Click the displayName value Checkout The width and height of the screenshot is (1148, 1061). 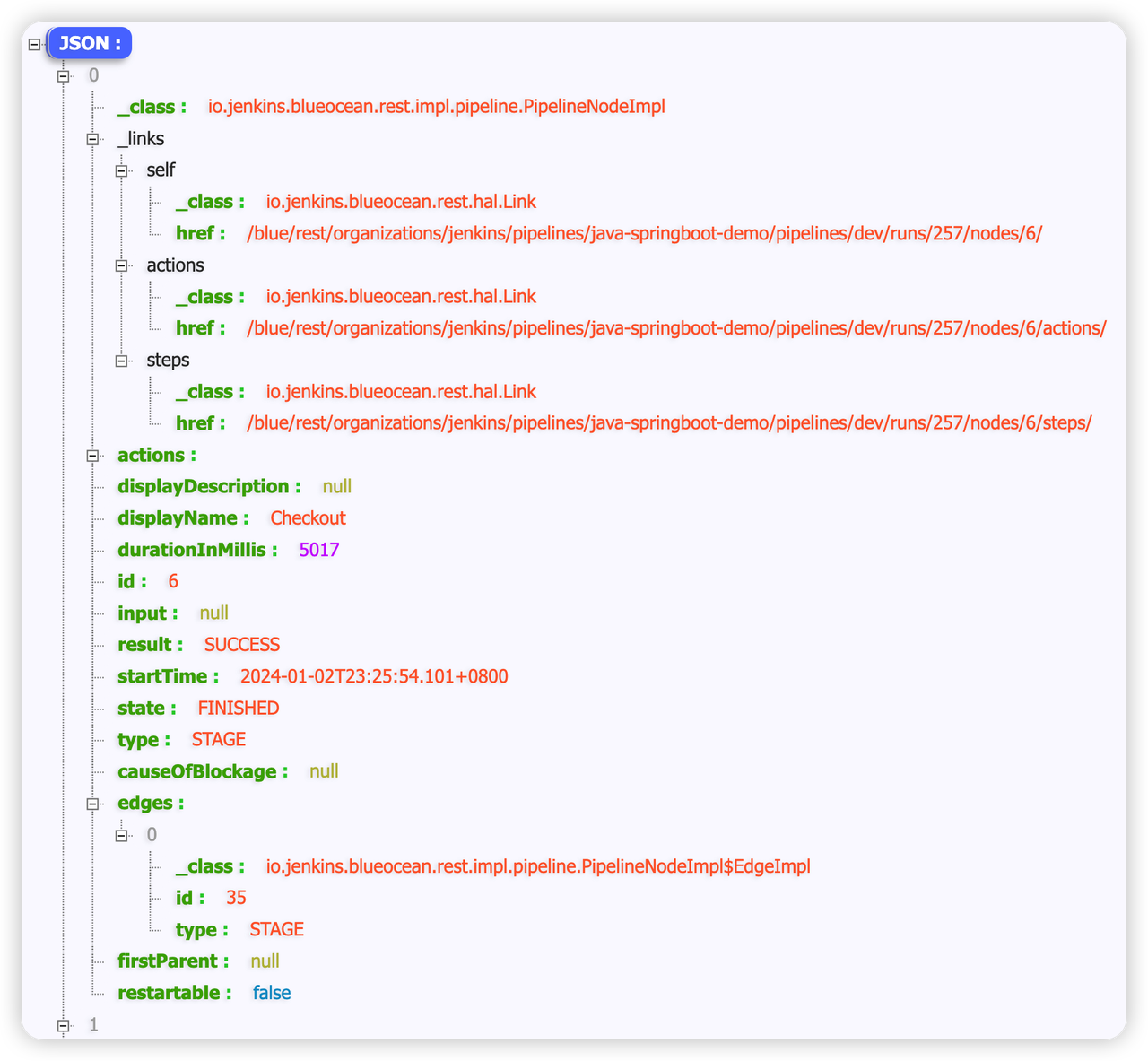(x=308, y=518)
